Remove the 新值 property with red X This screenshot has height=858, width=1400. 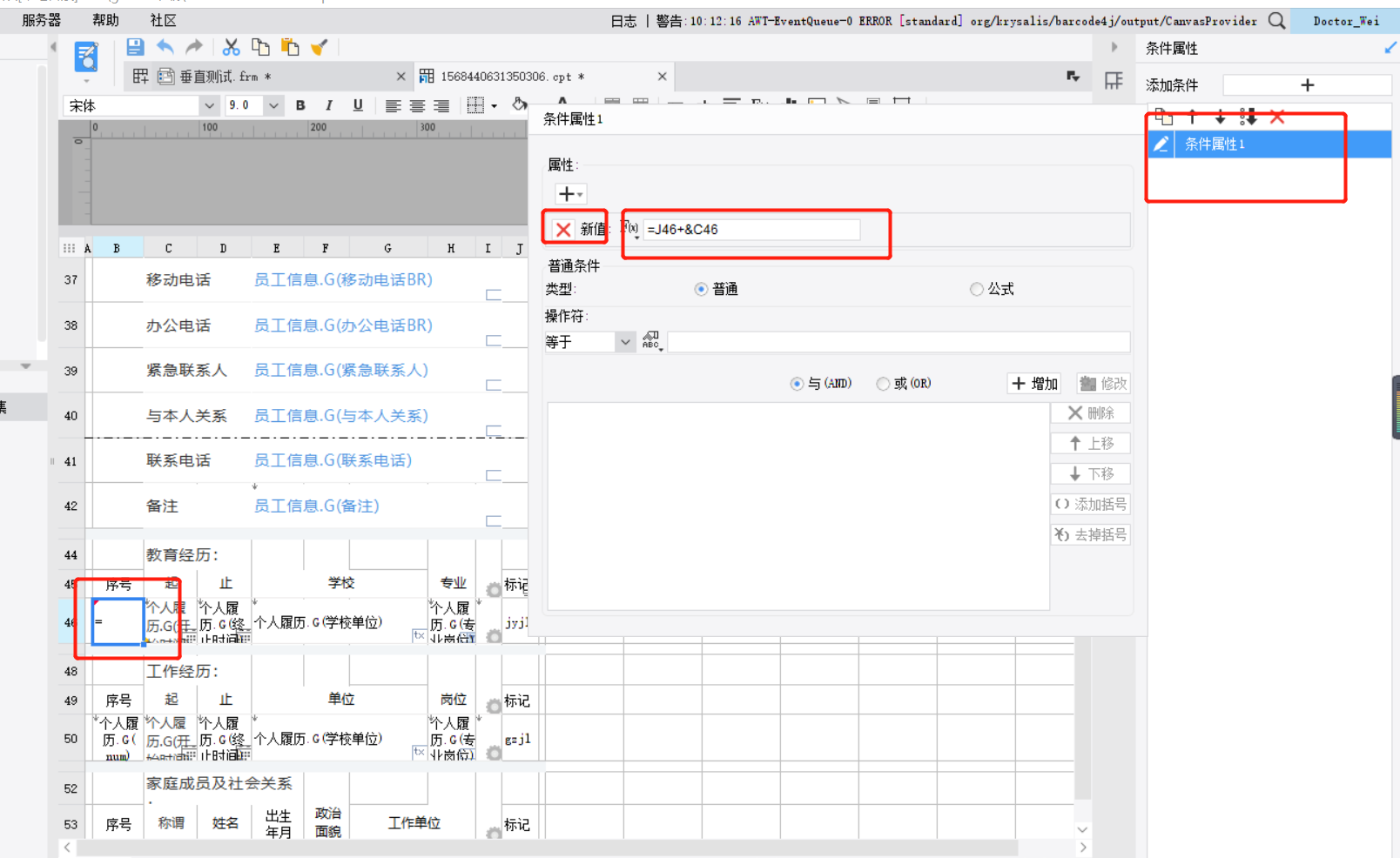click(x=563, y=229)
